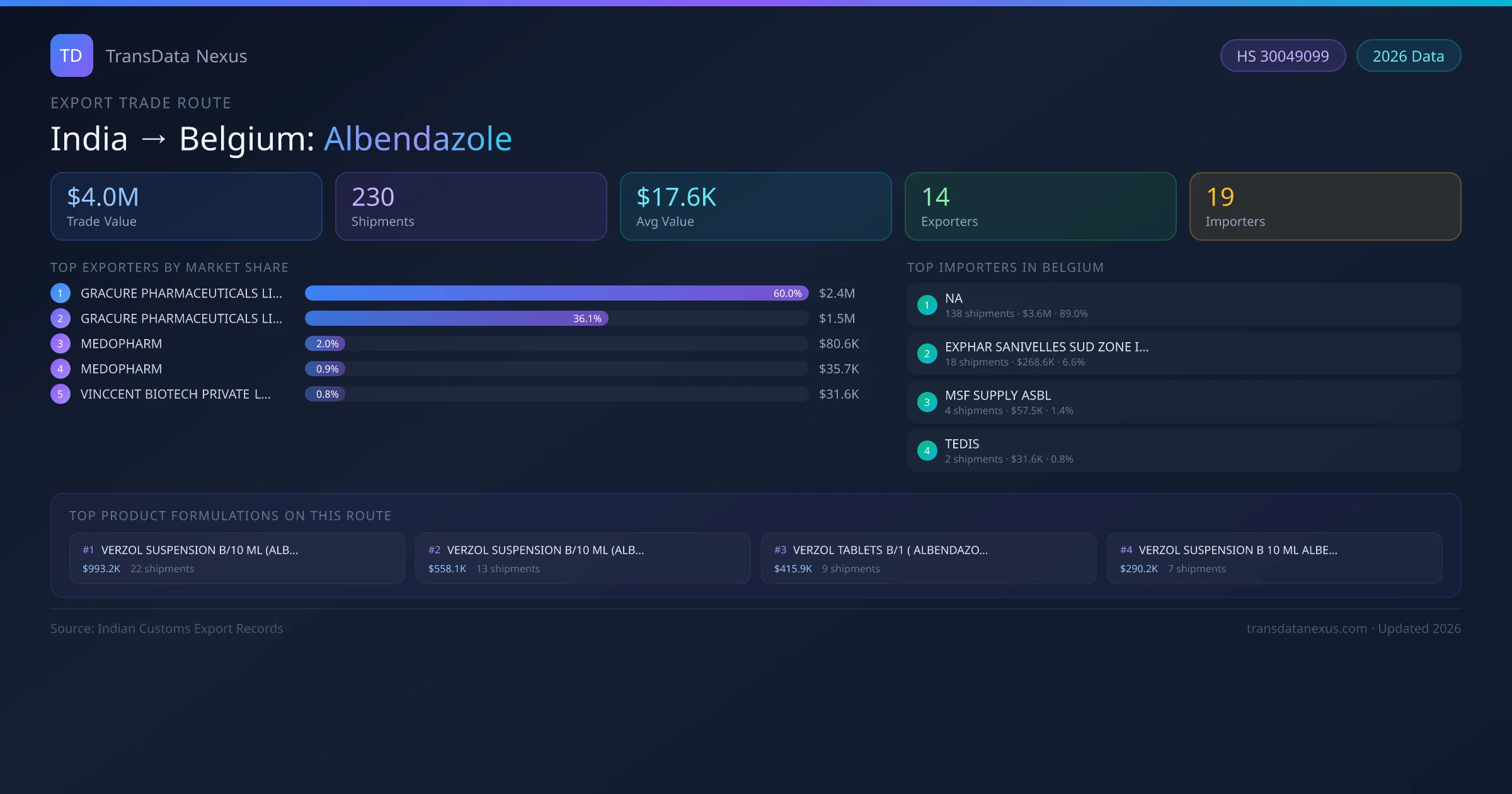
Task: Click importer rank 4 badge for TEDIS
Action: 927,451
